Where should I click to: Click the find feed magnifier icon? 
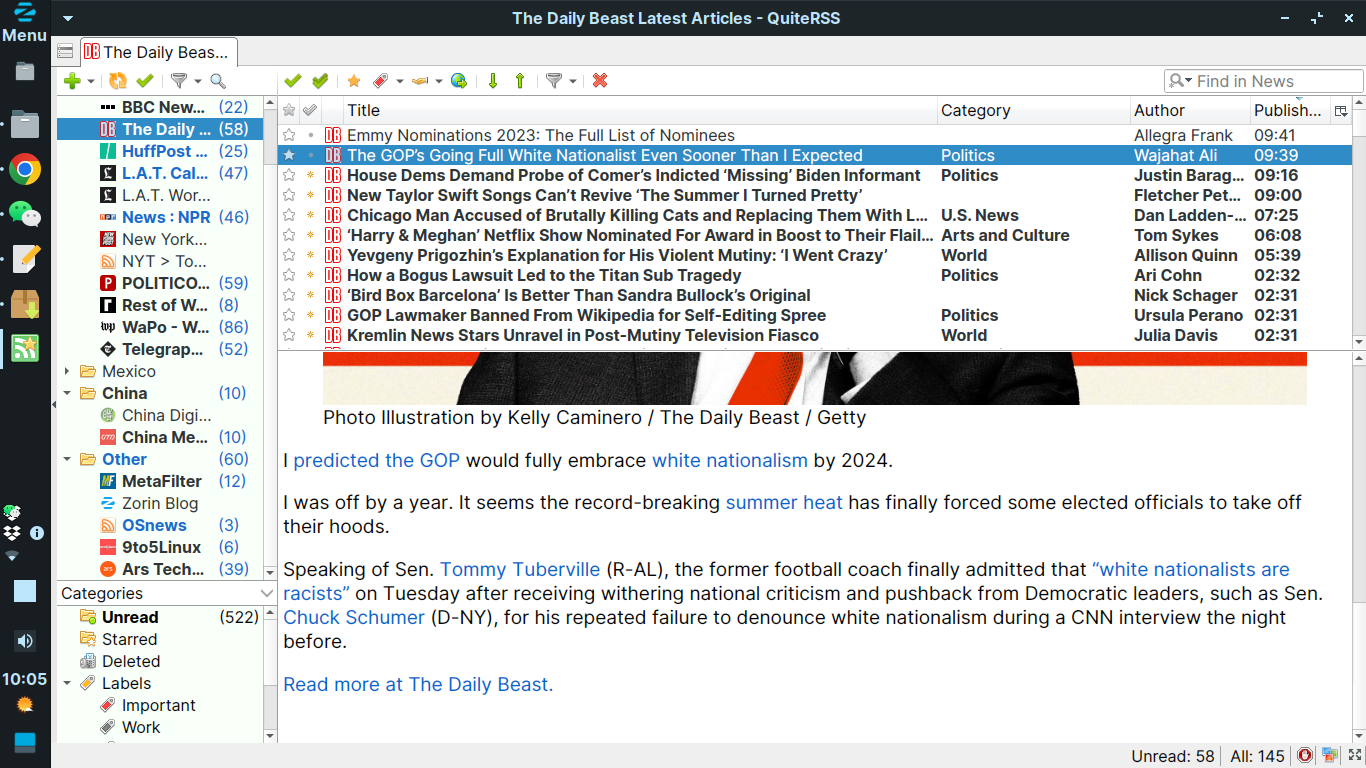(x=218, y=81)
